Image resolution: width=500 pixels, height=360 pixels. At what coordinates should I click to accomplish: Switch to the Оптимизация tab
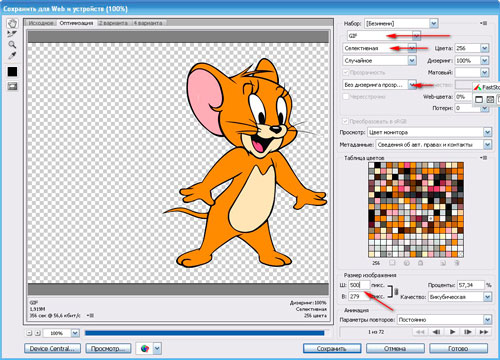(76, 23)
